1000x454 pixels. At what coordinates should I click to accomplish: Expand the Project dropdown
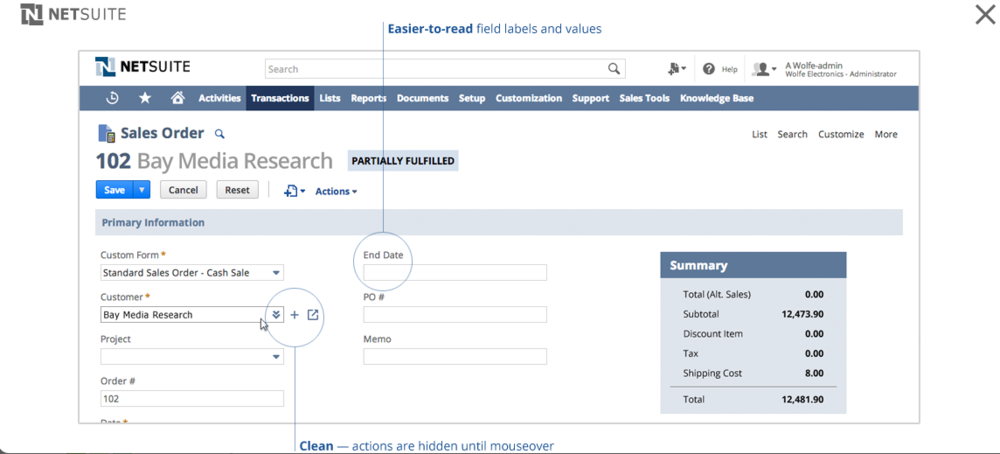[277, 357]
